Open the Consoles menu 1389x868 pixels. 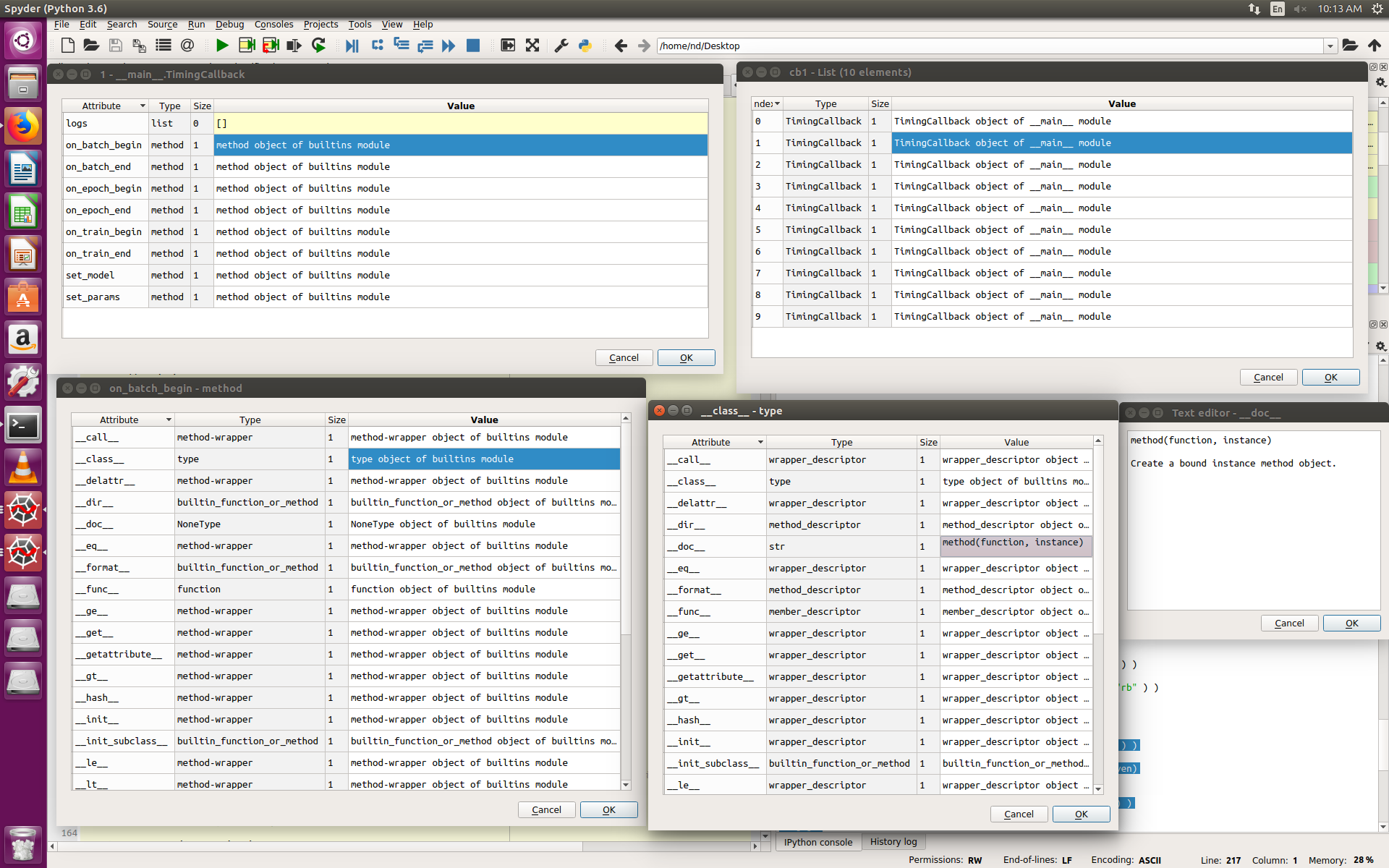[273, 24]
